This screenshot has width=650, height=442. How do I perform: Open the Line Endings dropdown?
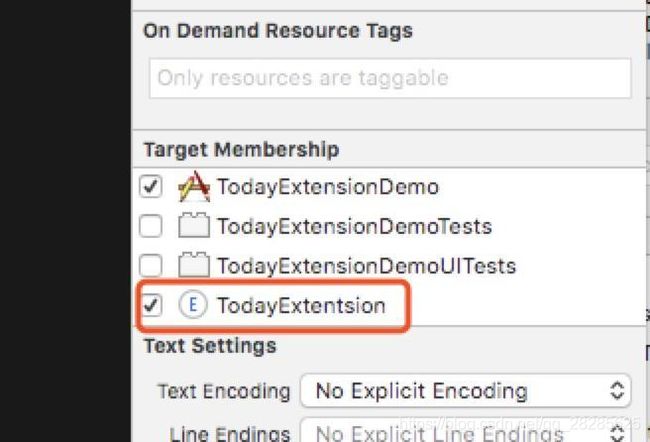pyautogui.click(x=466, y=431)
